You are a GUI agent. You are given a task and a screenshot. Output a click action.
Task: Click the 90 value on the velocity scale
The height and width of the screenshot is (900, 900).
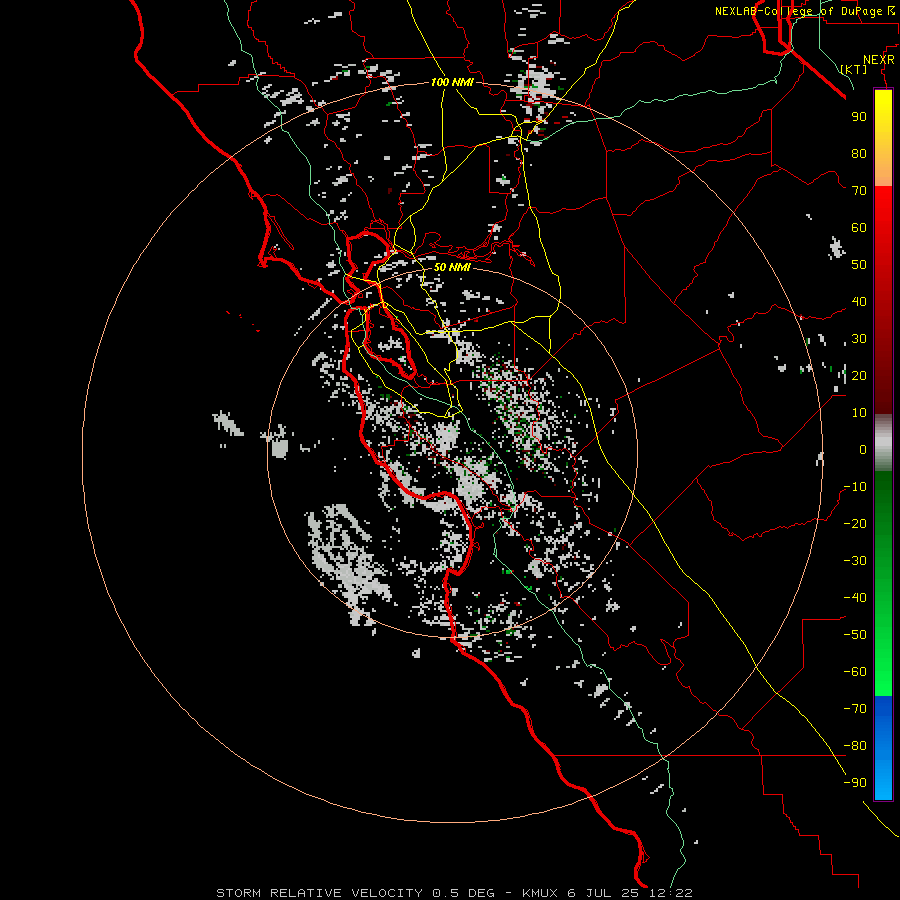coord(859,117)
